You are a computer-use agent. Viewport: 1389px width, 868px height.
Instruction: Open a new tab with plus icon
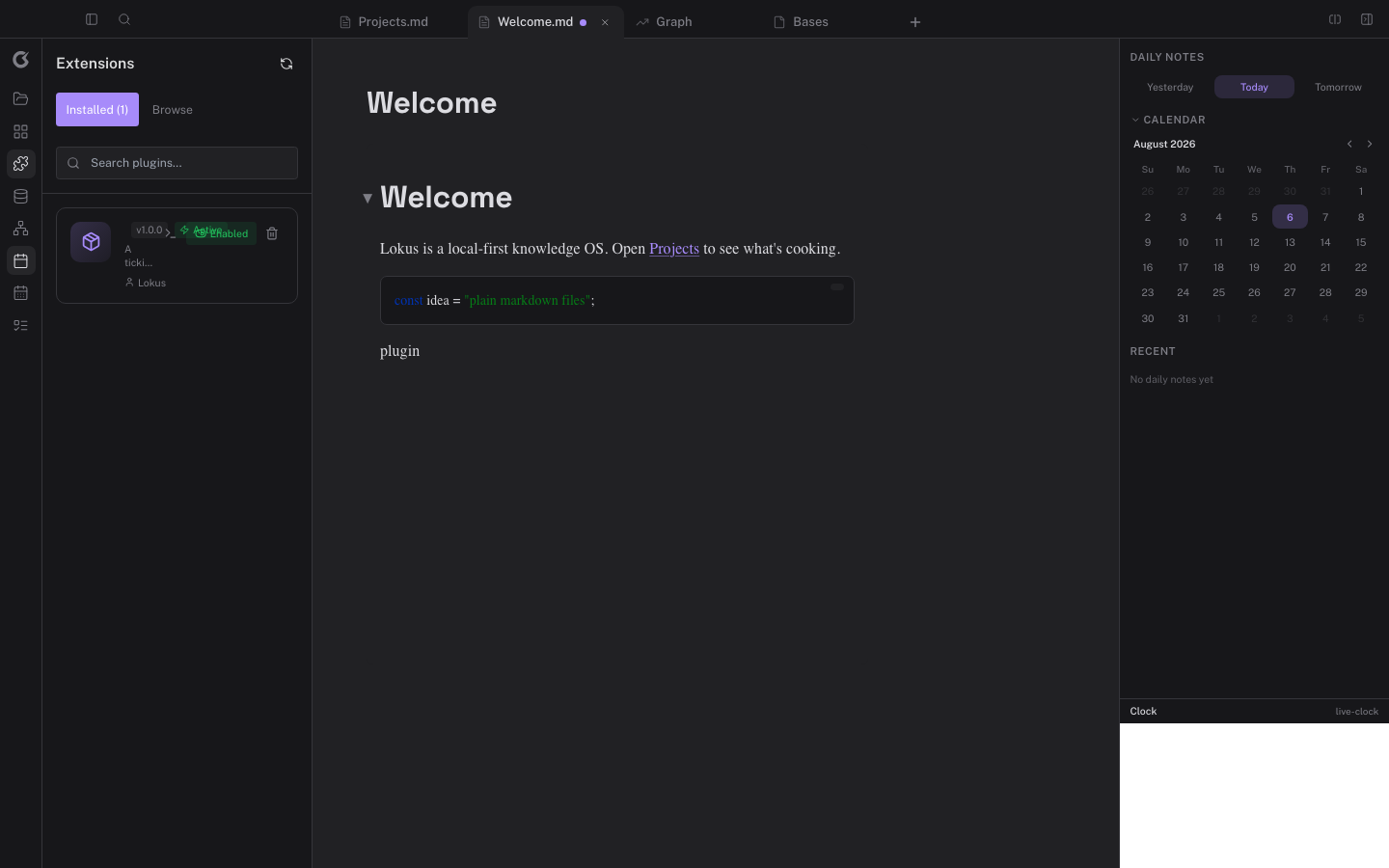[915, 22]
